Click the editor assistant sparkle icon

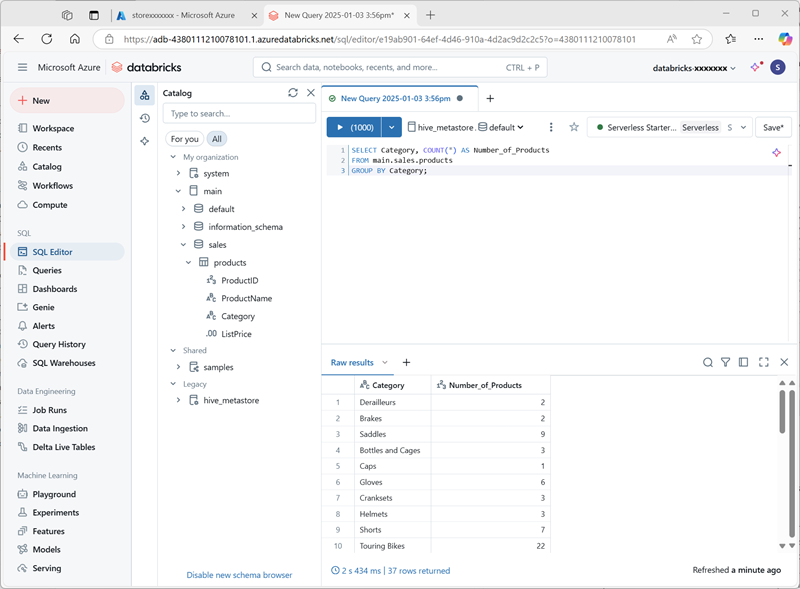point(777,152)
